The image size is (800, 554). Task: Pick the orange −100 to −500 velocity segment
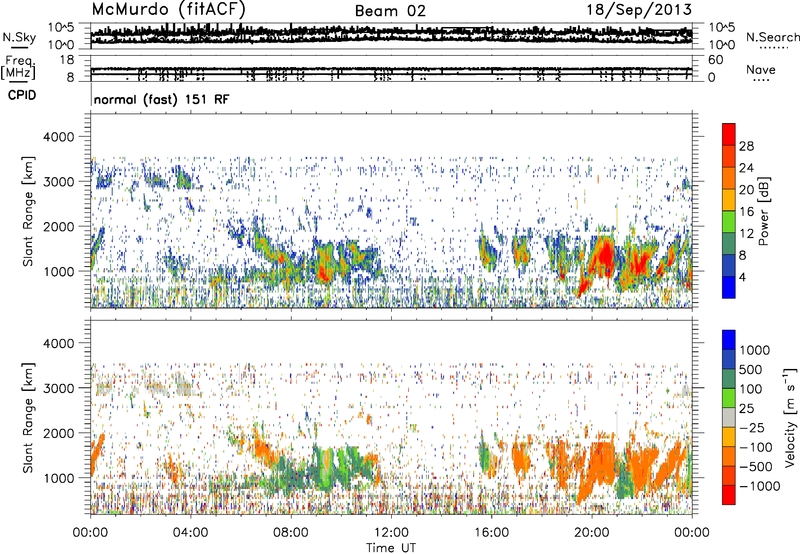[729, 456]
